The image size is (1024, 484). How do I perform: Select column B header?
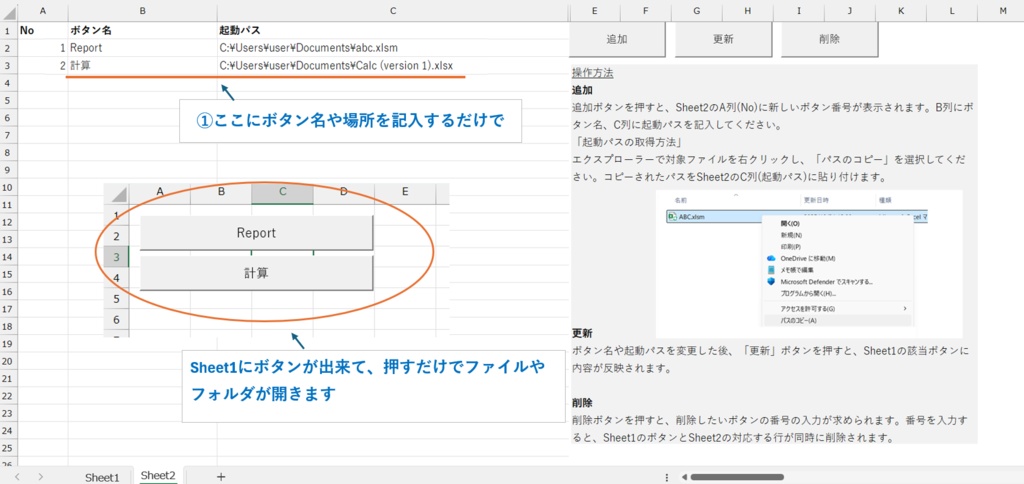click(142, 10)
